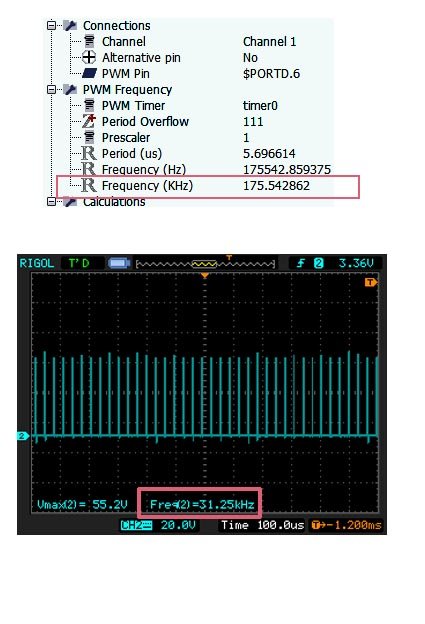
Task: Click the trigger source channel 2 badge
Action: coord(319,263)
